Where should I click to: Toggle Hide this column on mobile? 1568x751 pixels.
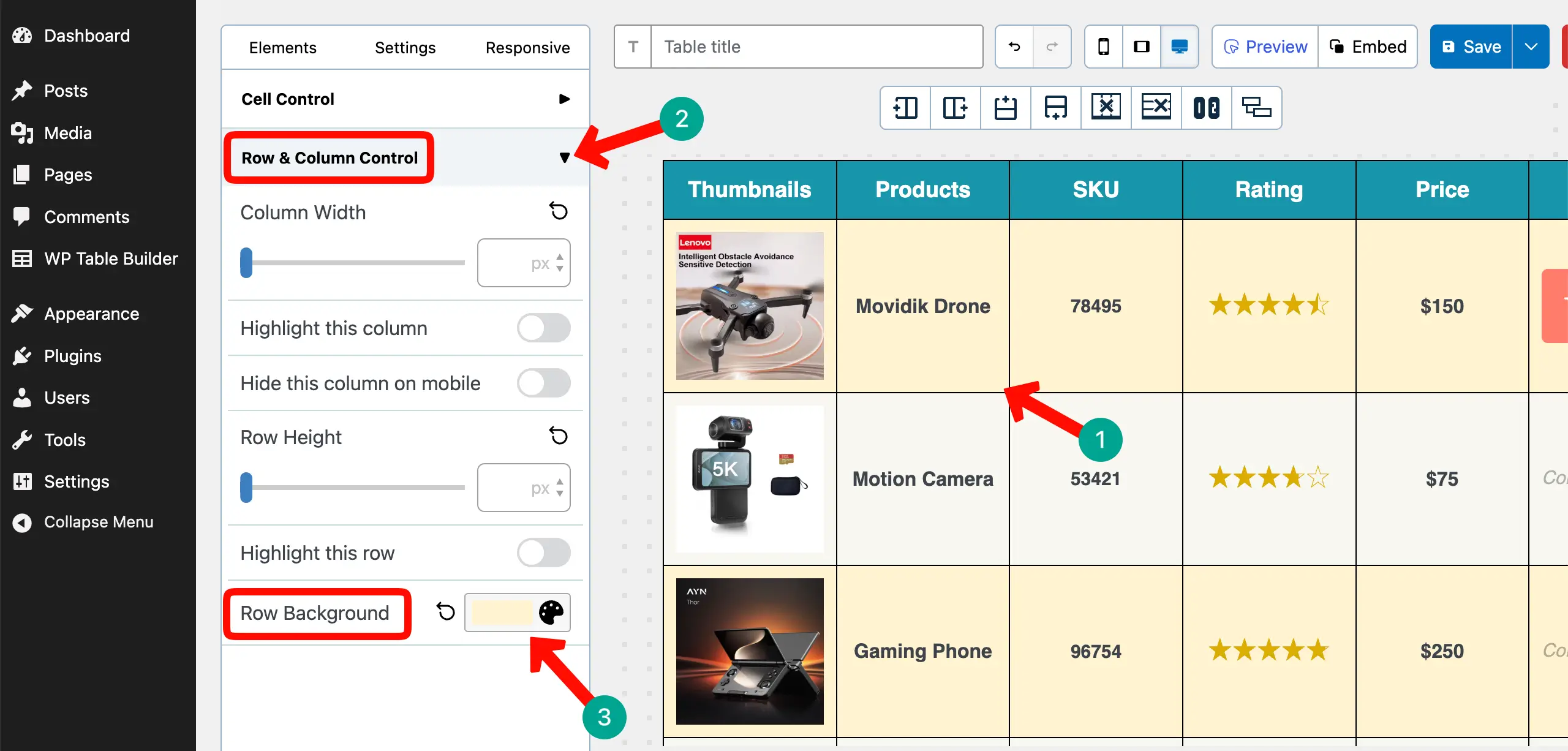pos(543,383)
